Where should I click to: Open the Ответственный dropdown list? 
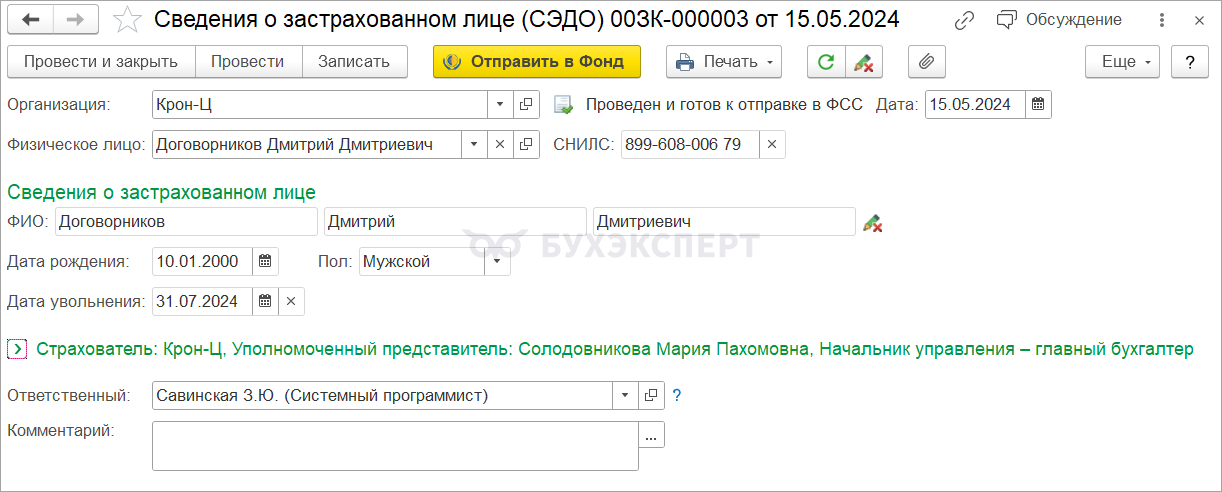625,396
